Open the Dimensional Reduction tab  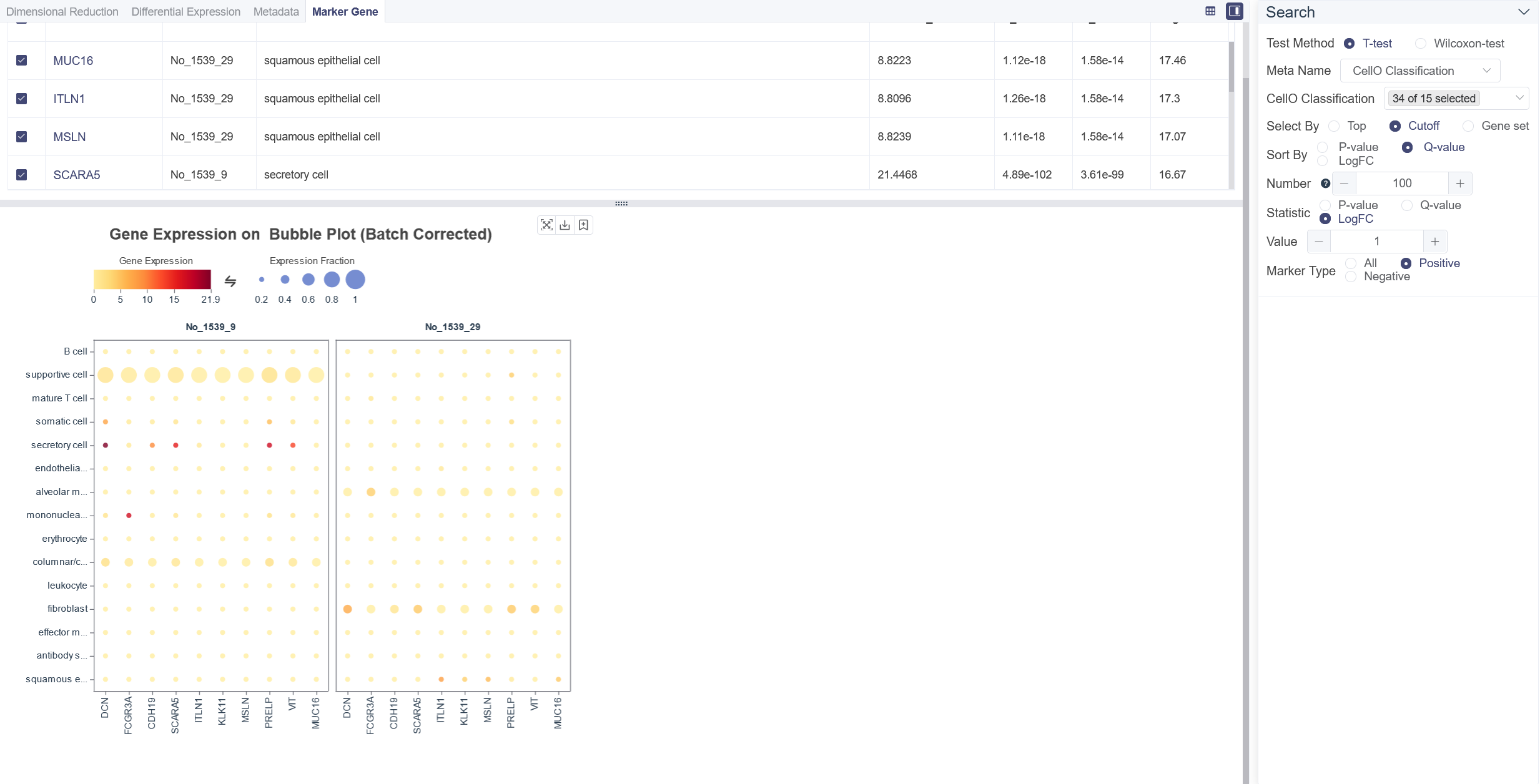62,12
